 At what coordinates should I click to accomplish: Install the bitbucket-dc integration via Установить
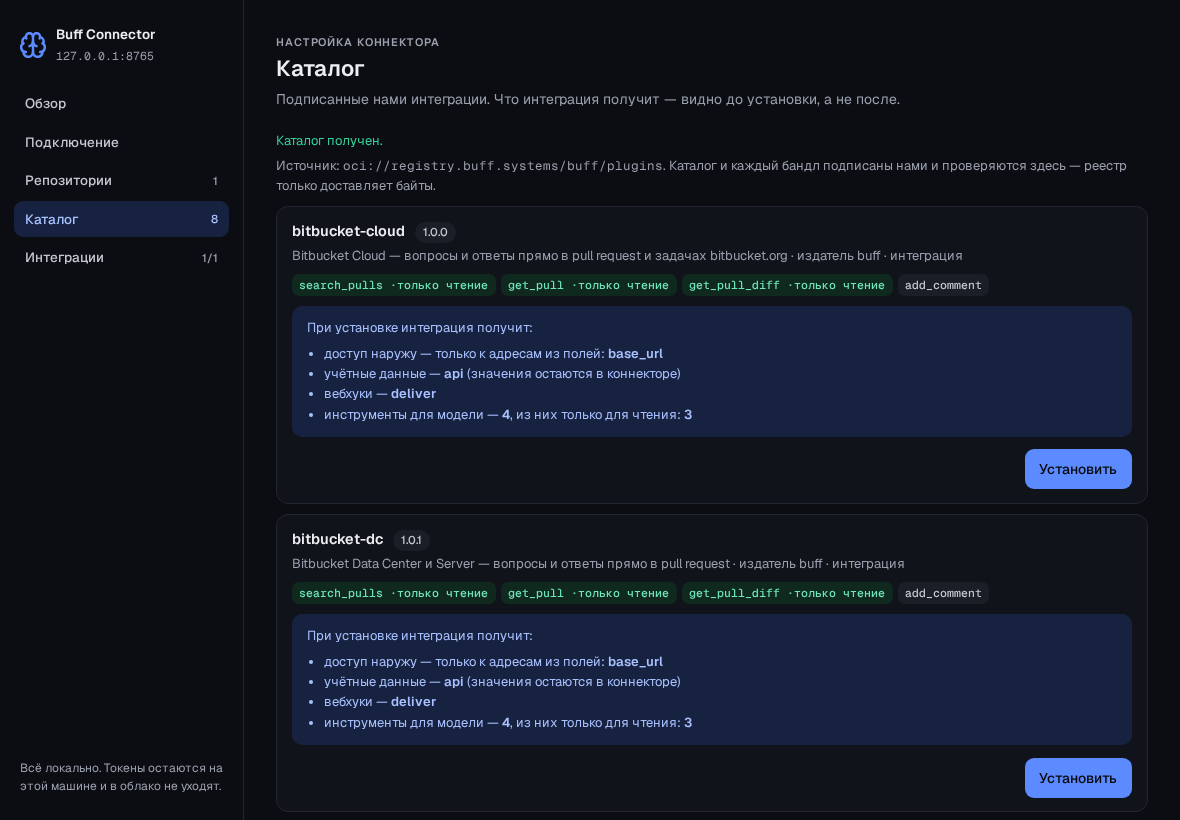click(x=1078, y=778)
